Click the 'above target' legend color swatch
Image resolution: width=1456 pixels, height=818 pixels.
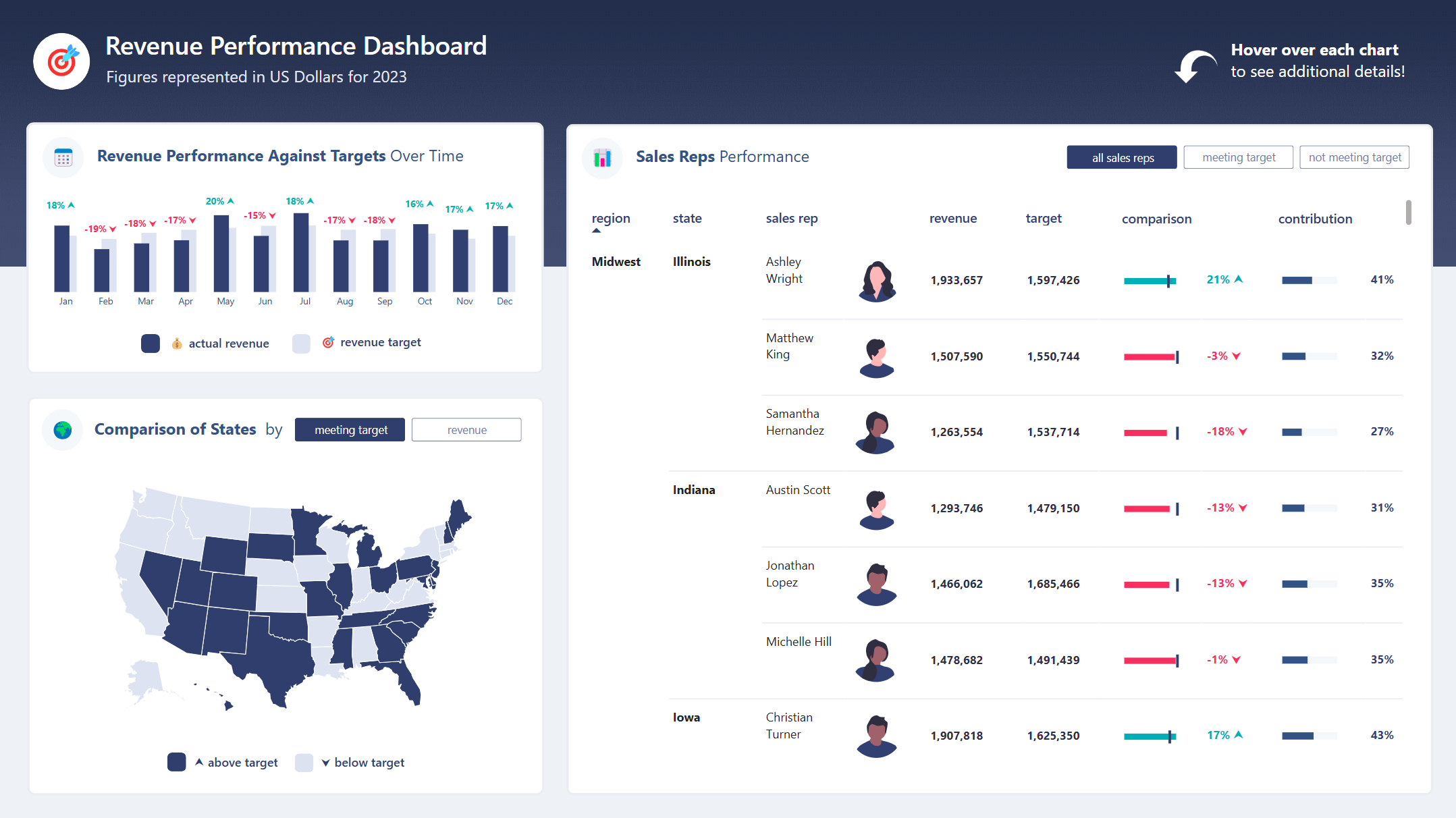coord(177,762)
